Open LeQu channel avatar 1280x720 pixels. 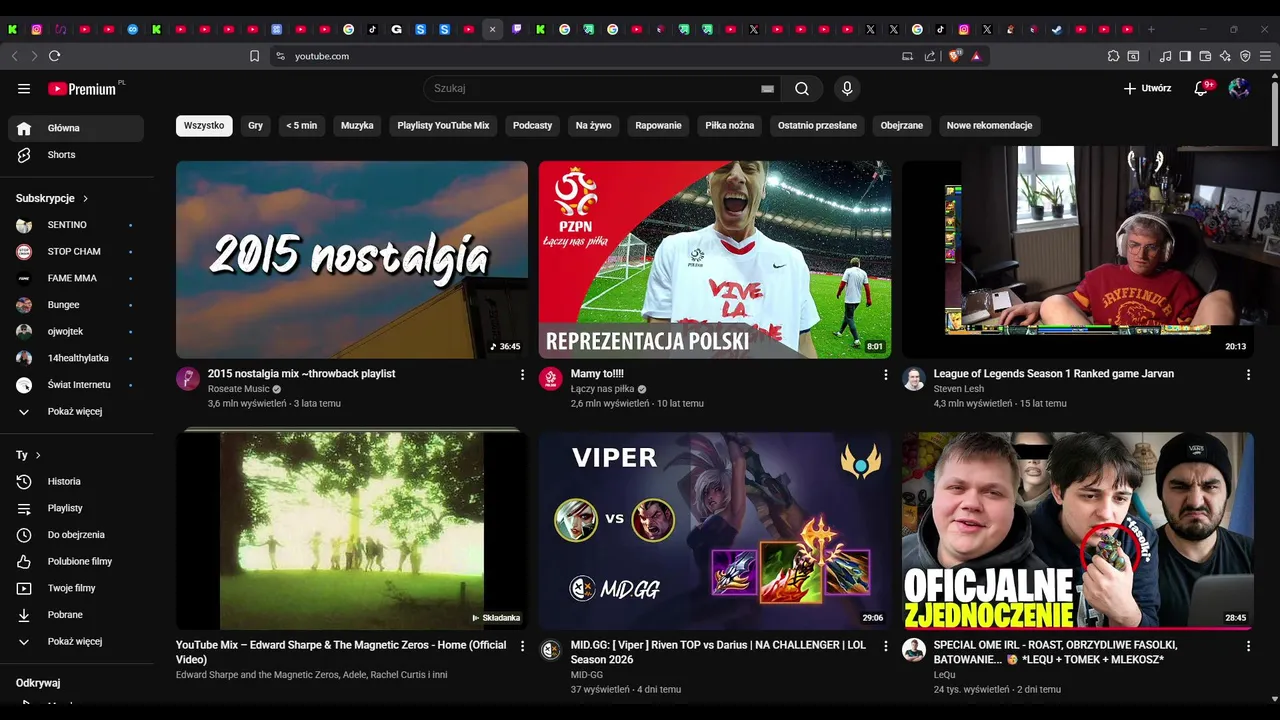pyautogui.click(x=914, y=650)
